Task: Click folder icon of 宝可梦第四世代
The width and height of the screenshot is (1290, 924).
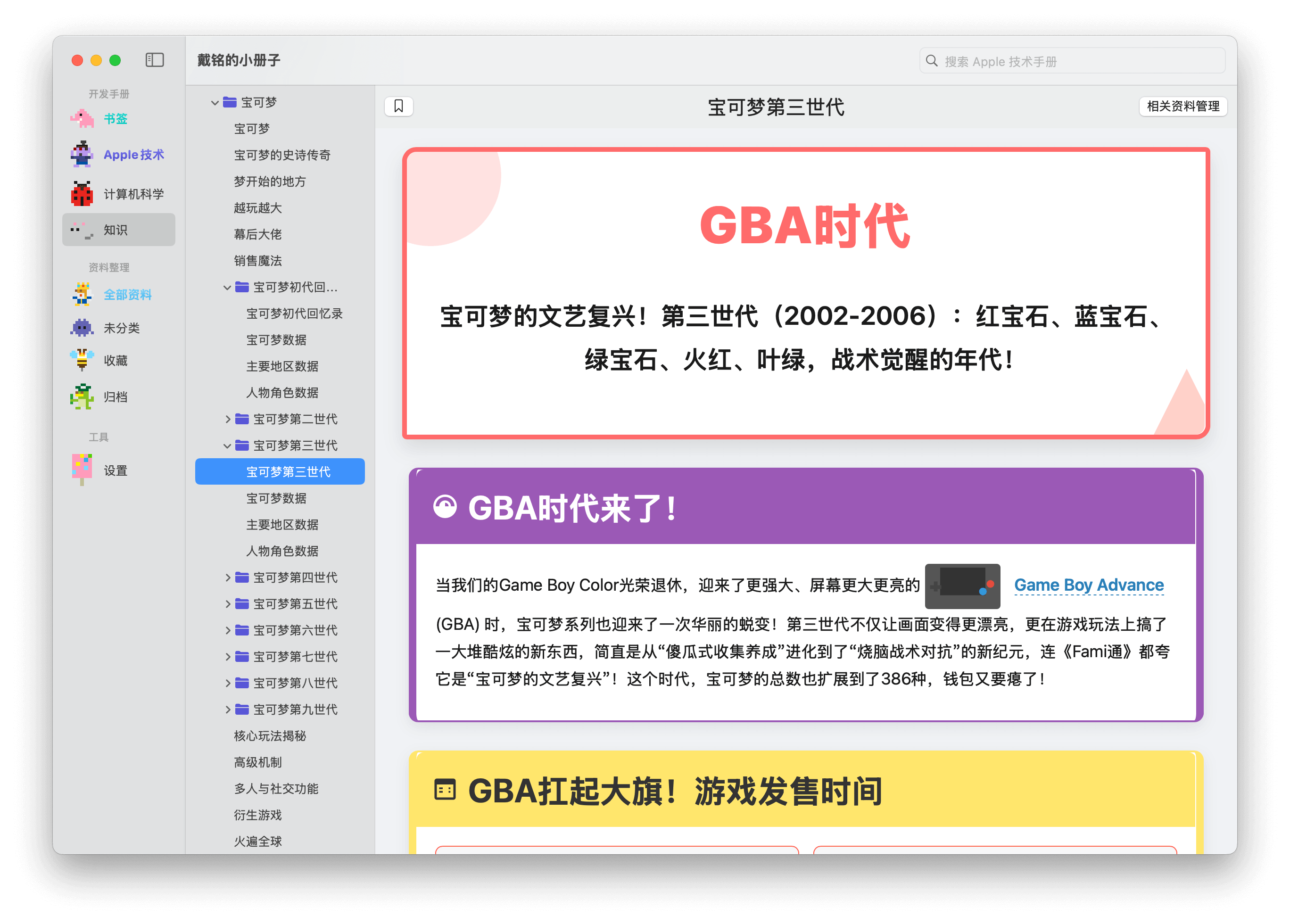Action: click(x=242, y=577)
